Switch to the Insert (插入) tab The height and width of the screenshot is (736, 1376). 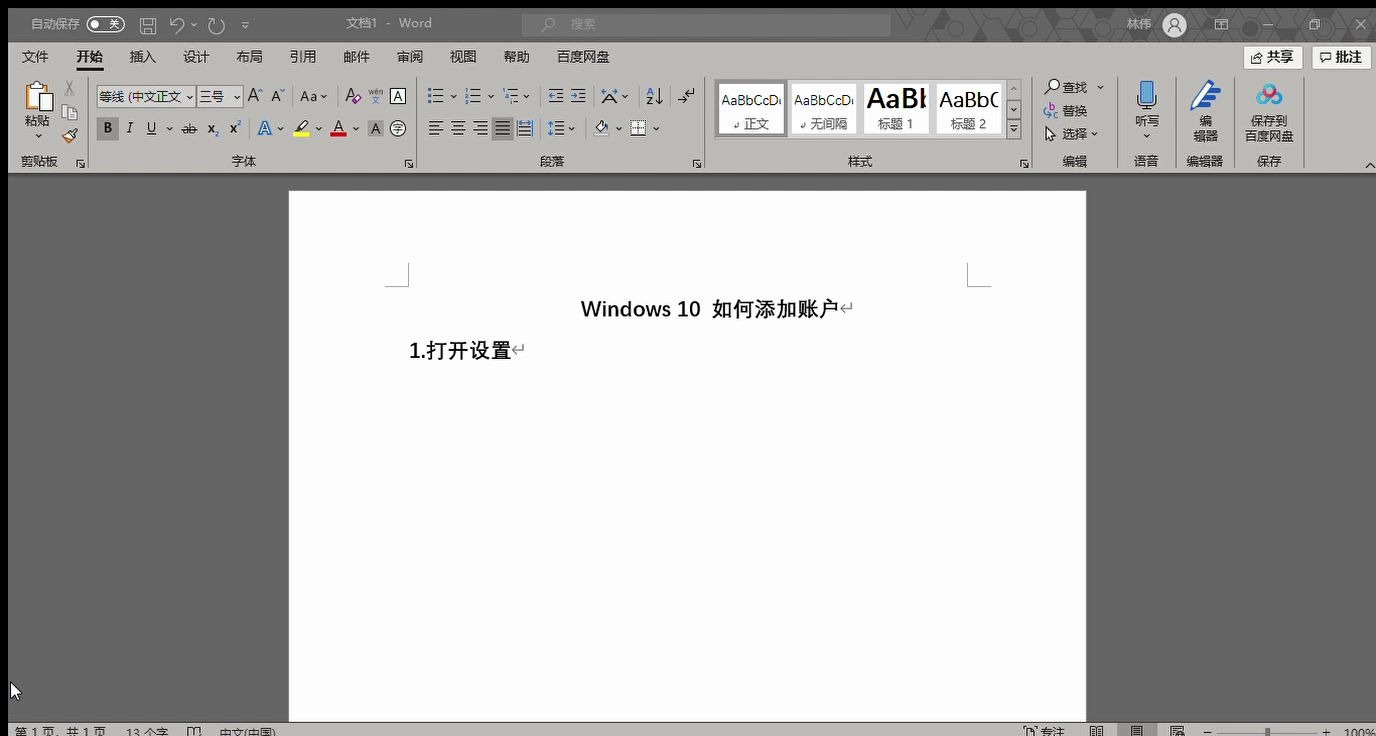(x=143, y=57)
